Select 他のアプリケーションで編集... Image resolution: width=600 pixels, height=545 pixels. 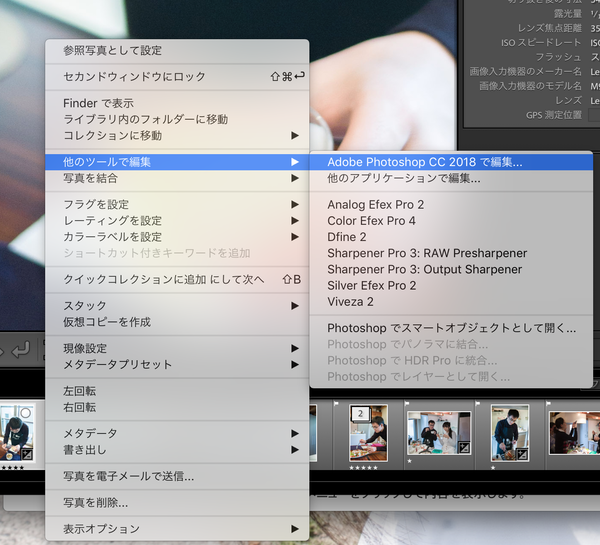[x=451, y=178]
